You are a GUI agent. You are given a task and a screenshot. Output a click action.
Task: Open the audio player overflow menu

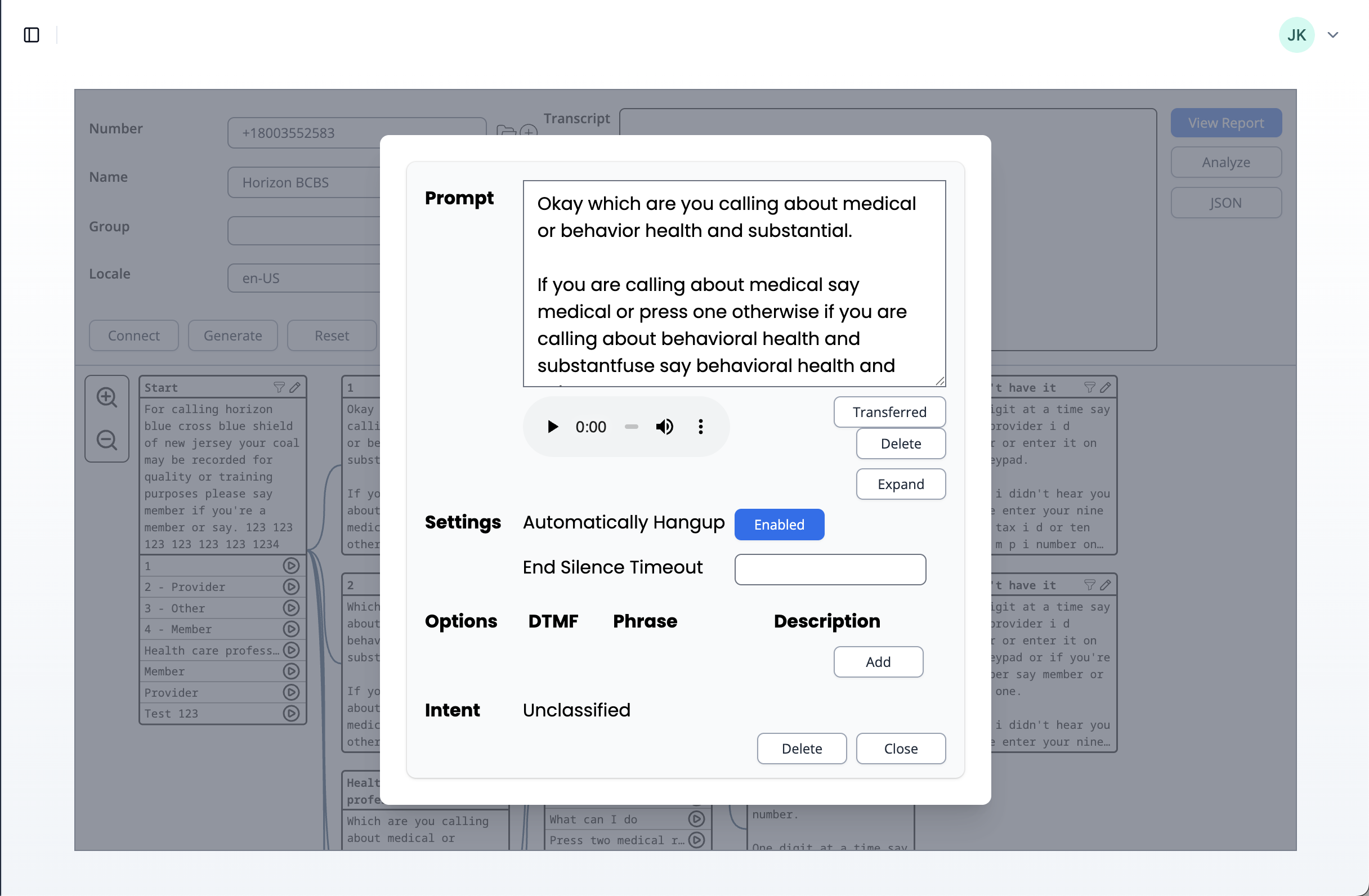(701, 426)
